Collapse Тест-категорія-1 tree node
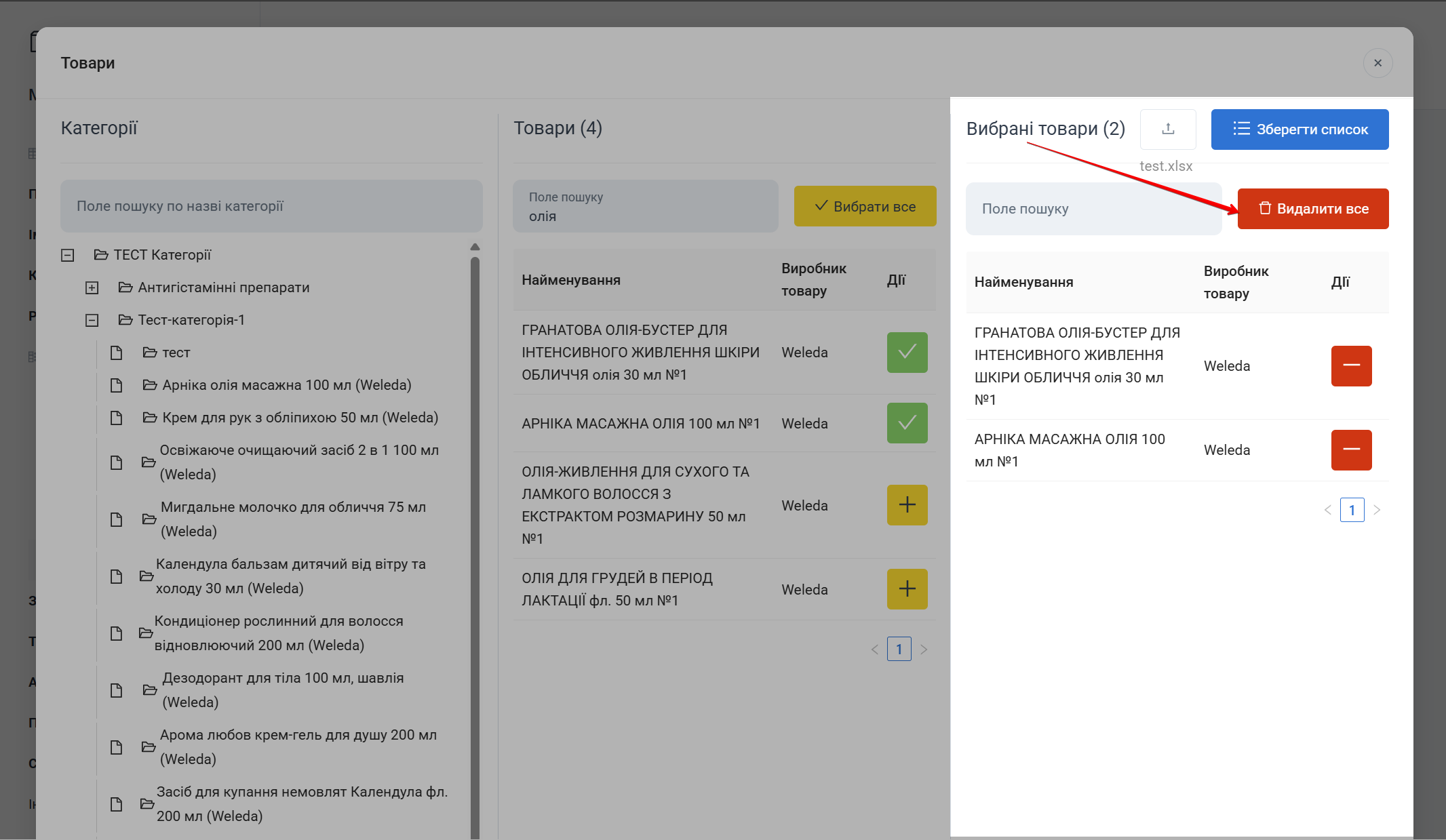1446x840 pixels. [x=92, y=320]
